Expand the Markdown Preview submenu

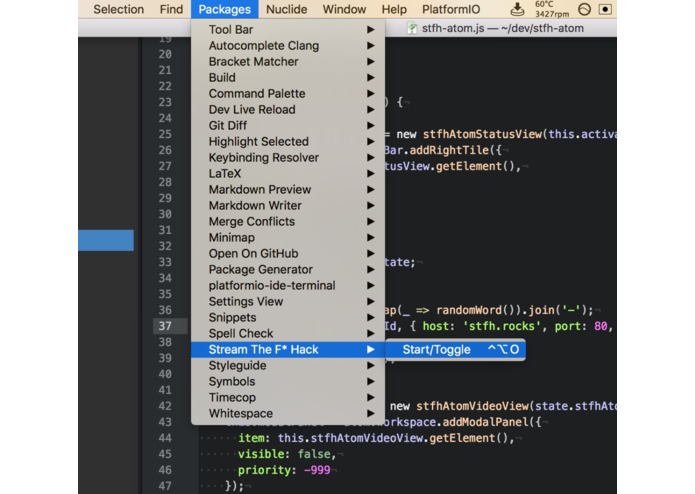click(x=288, y=190)
